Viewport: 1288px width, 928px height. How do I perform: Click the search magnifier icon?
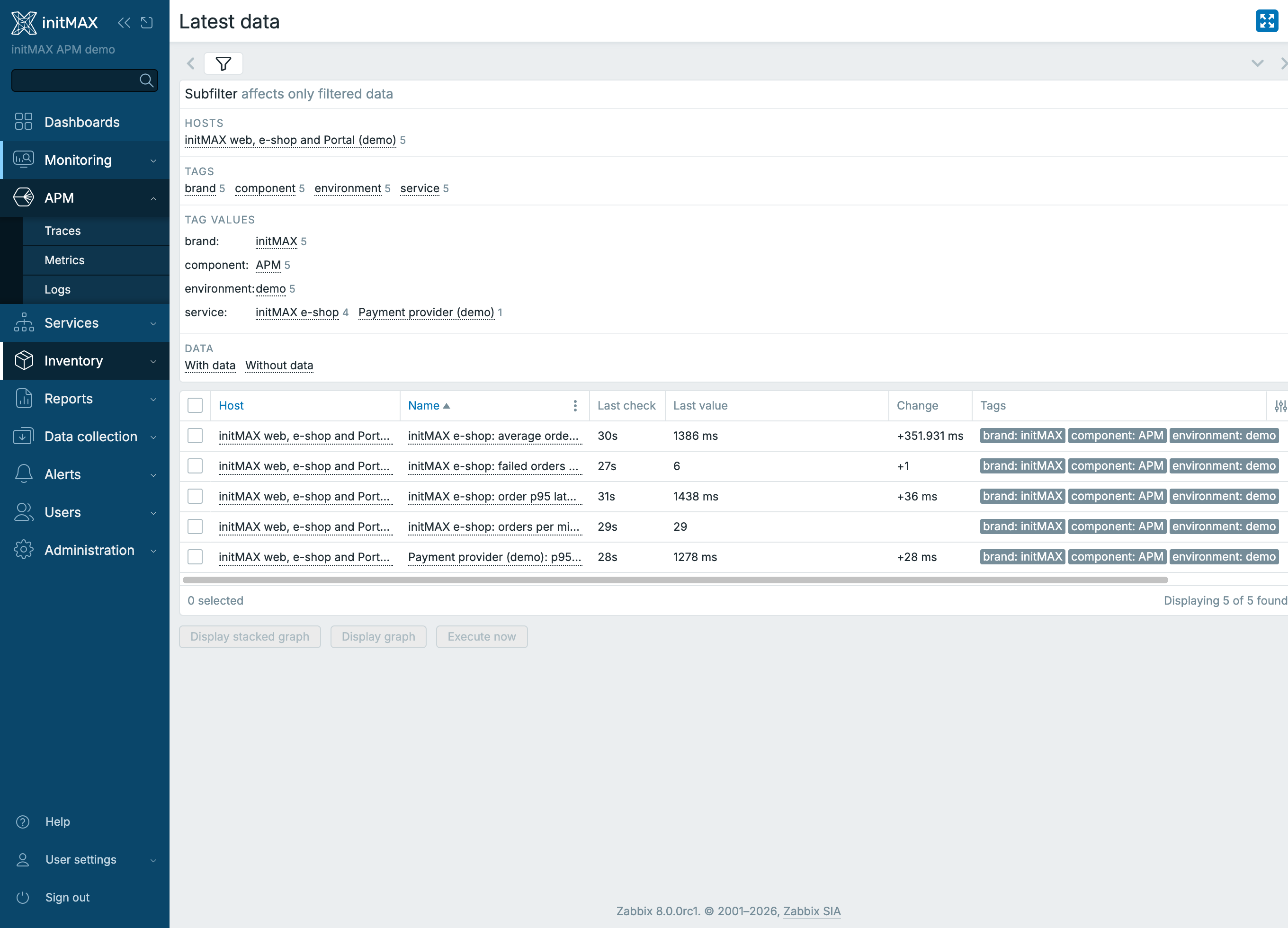tap(146, 80)
